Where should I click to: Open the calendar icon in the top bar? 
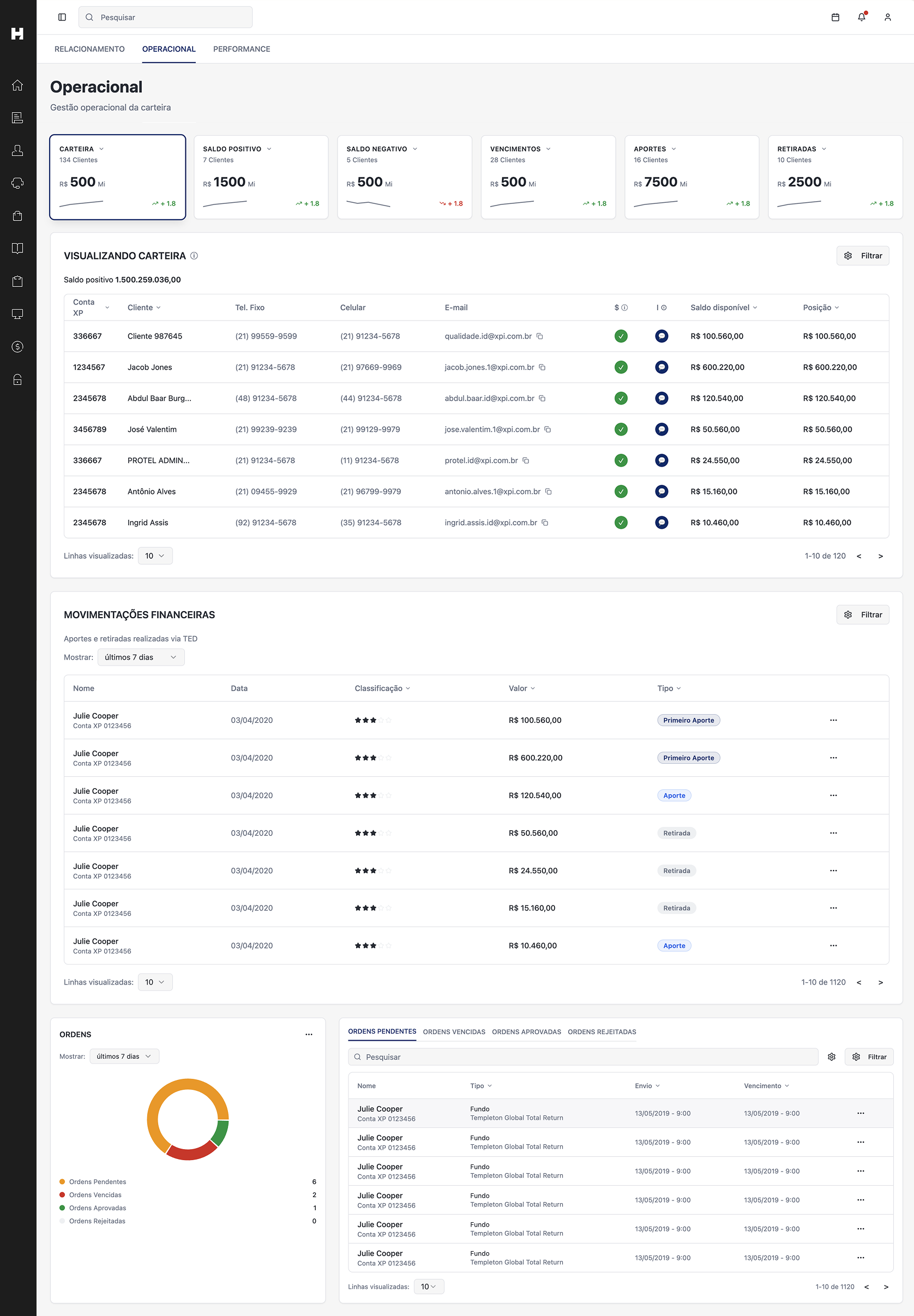click(835, 17)
